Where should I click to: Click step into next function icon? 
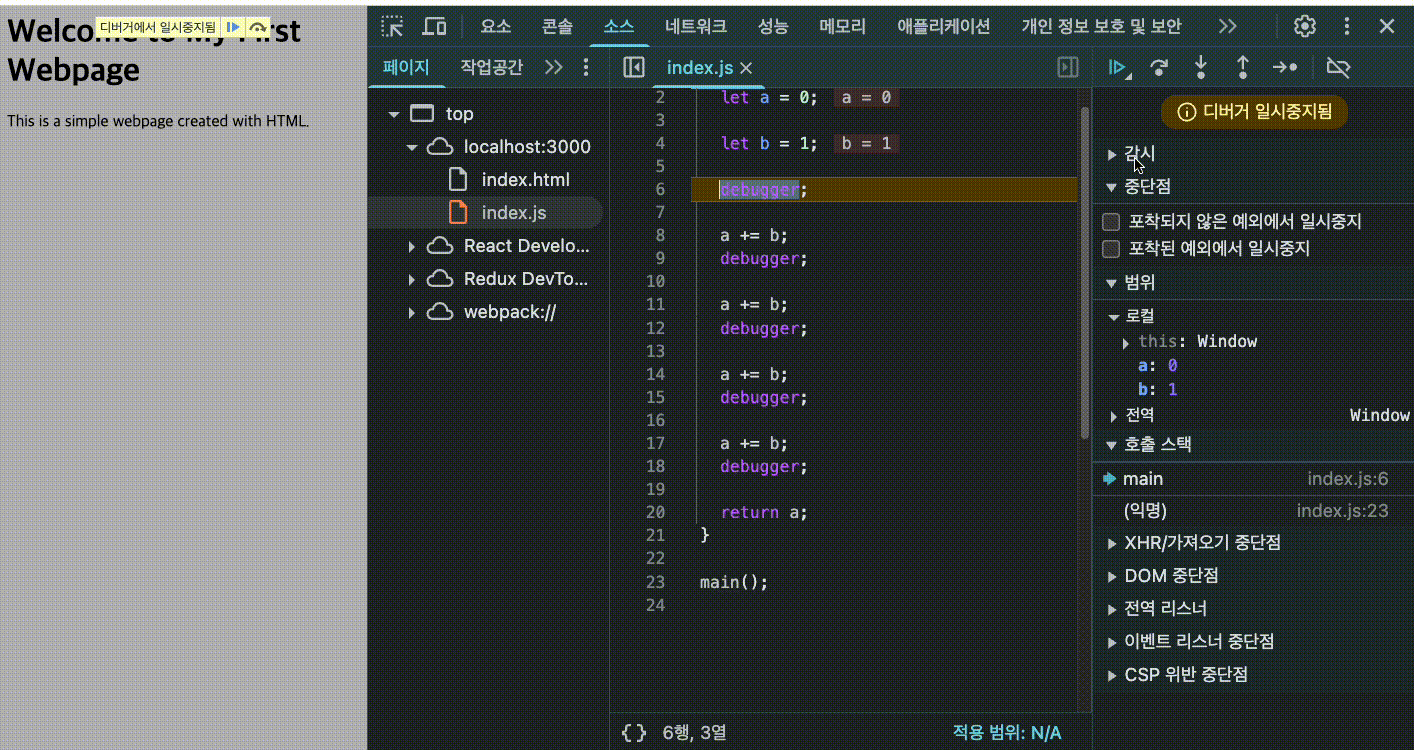pyautogui.click(x=1201, y=67)
